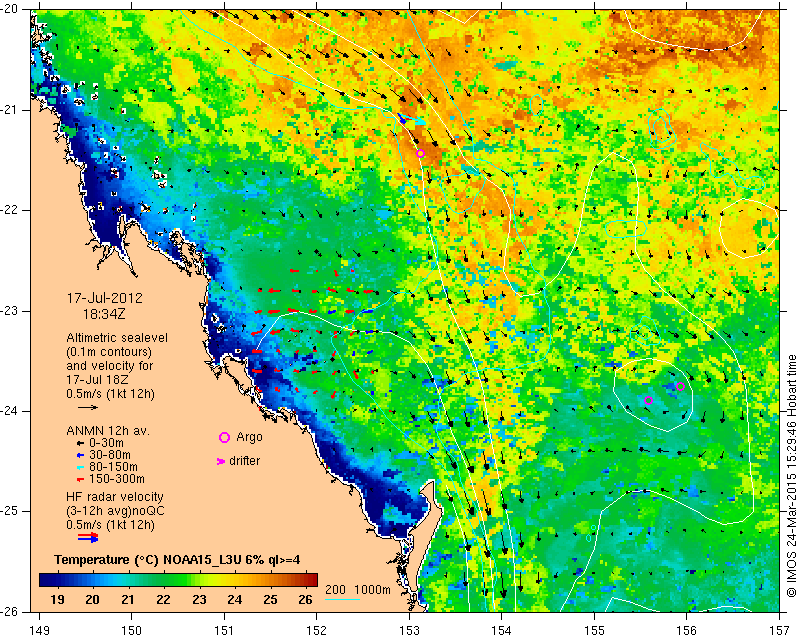800x640 pixels.
Task: Click the longitude axis label '154'
Action: (x=502, y=630)
